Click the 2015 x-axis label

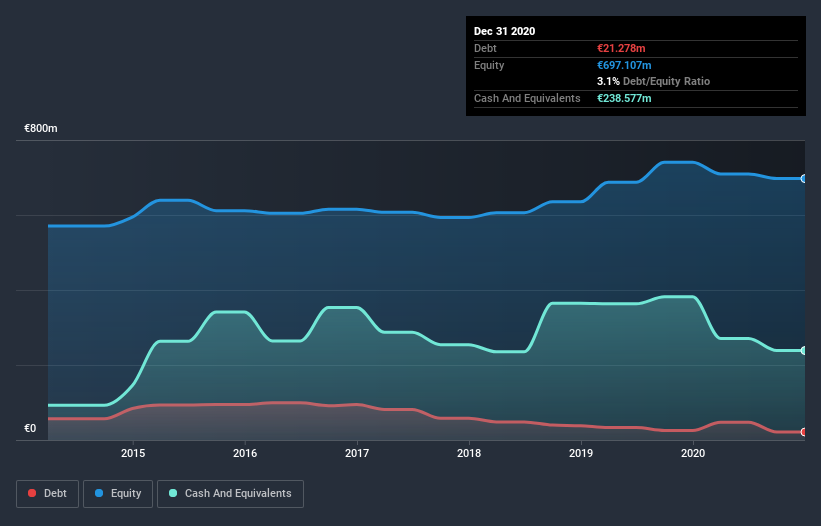click(133, 453)
